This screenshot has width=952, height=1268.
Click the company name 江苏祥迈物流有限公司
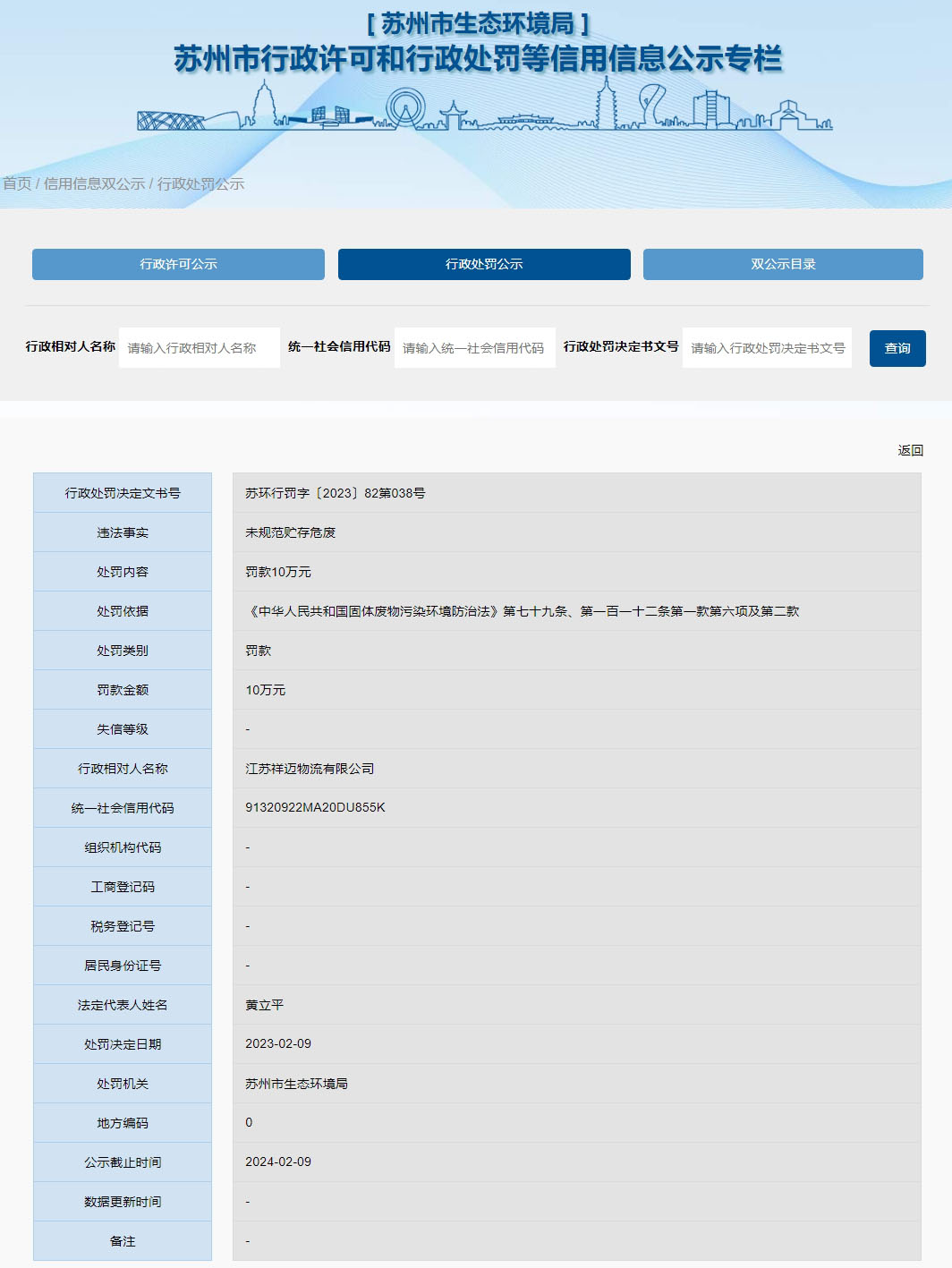pos(310,769)
